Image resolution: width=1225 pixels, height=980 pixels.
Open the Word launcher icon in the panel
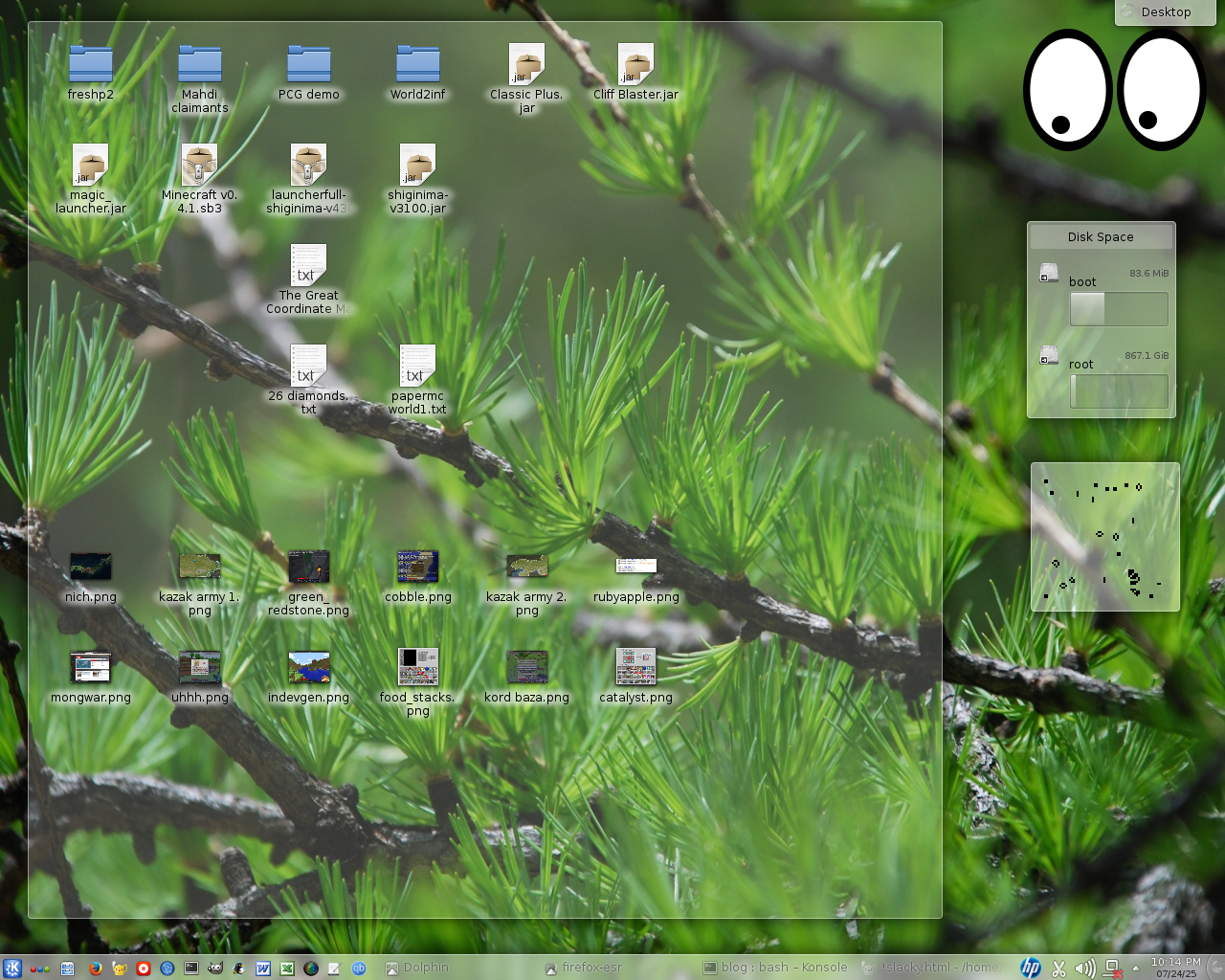263,968
